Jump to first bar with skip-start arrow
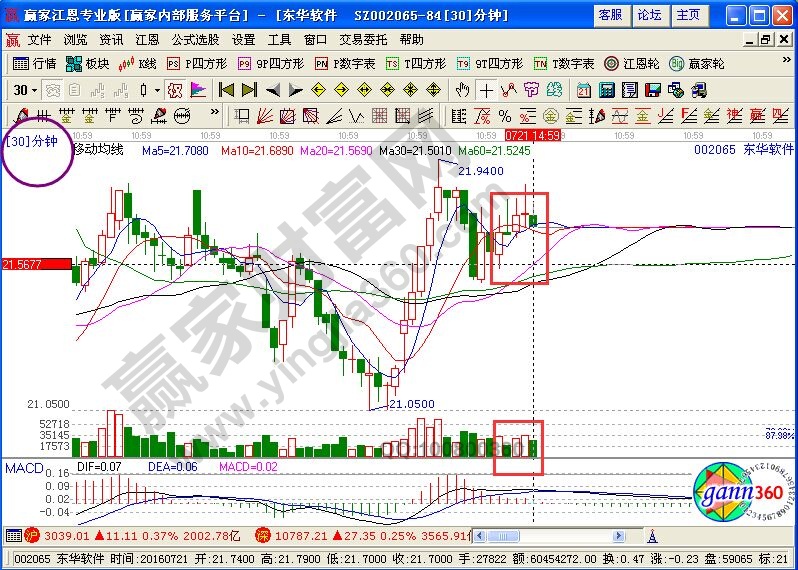This screenshot has height=570, width=798. [225, 90]
